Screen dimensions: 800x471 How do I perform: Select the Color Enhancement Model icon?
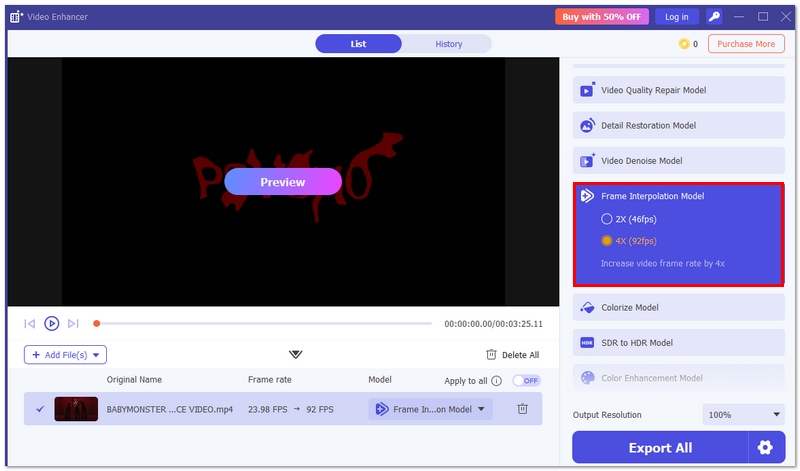click(587, 378)
